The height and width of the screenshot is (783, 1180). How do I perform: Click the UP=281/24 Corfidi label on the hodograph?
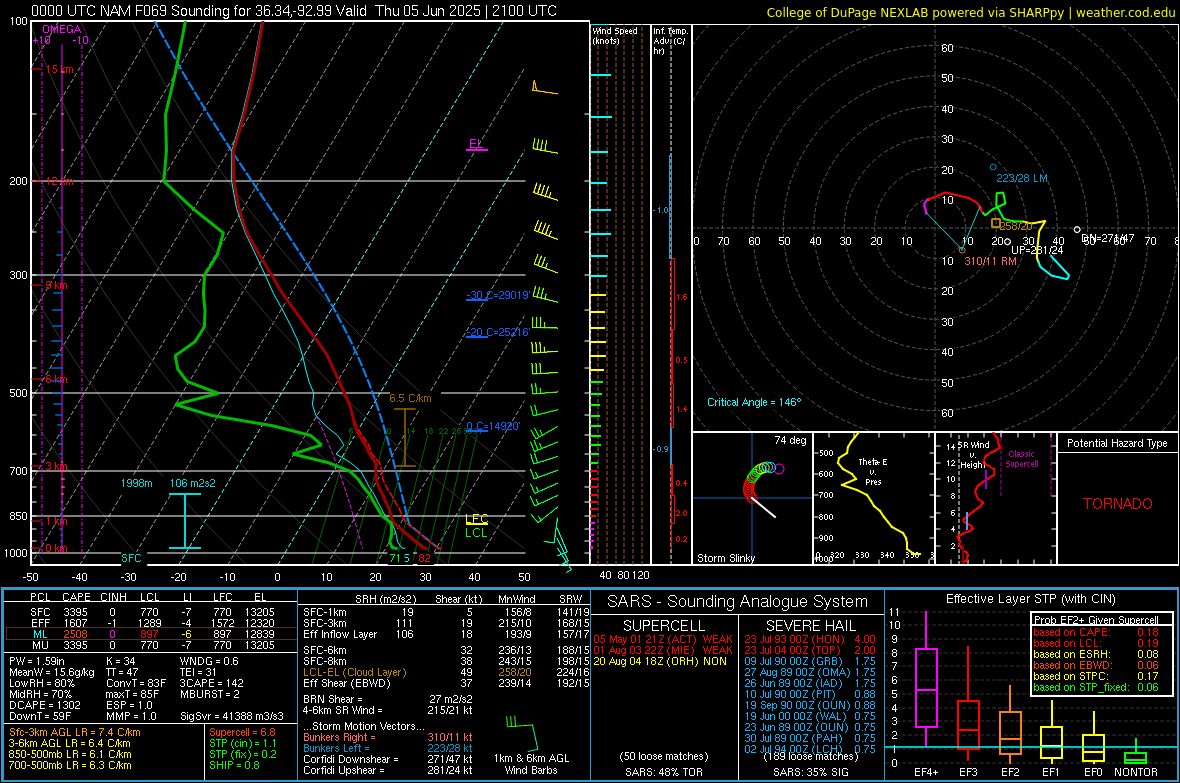tap(1037, 250)
